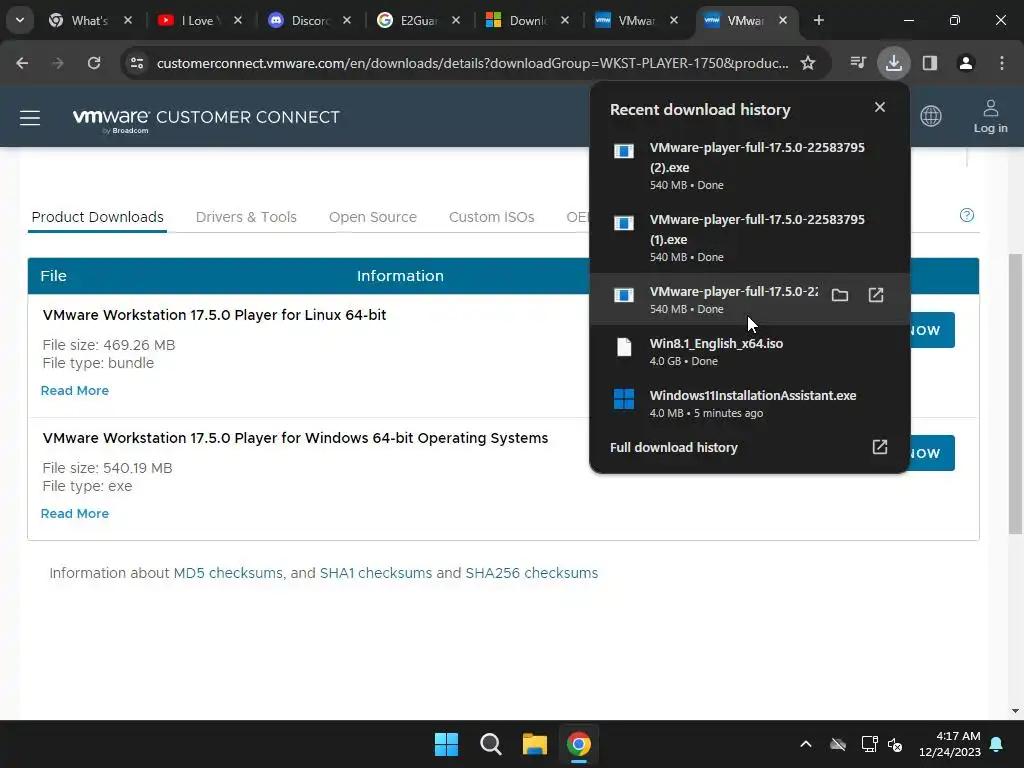Read More about Linux 64-bit Player
Screen dimensions: 1024x768
[x=74, y=391]
